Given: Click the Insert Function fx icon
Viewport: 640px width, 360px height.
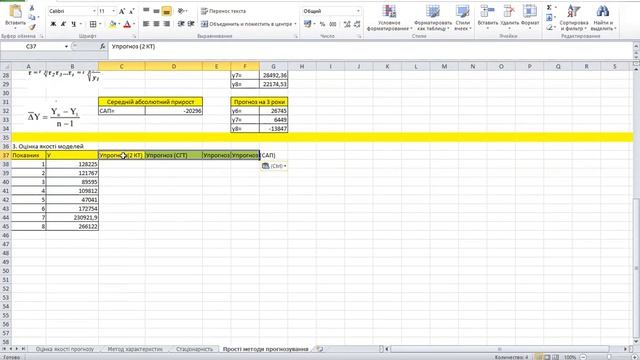Looking at the screenshot, I should pyautogui.click(x=102, y=47).
